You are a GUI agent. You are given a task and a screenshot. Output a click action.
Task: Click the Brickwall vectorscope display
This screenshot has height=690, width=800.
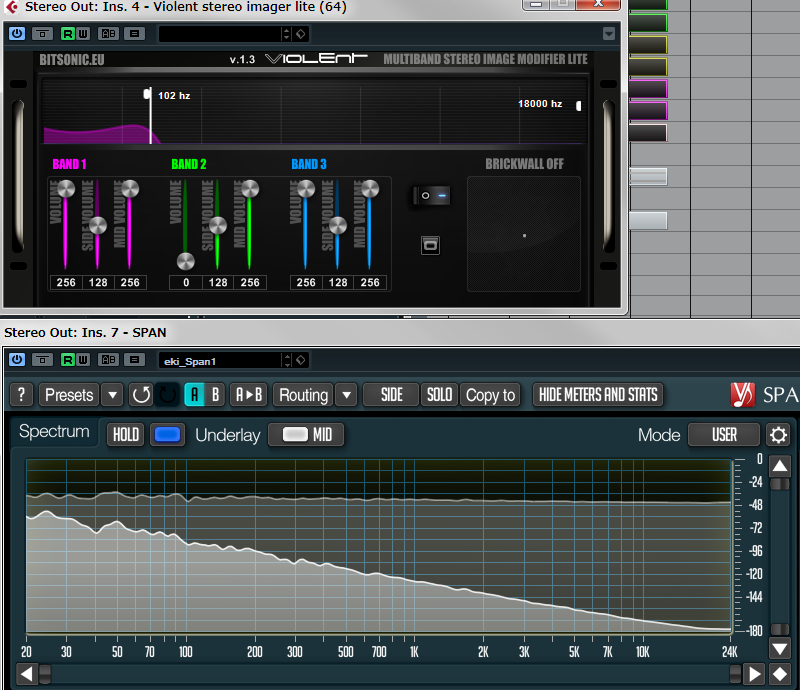[x=524, y=234]
